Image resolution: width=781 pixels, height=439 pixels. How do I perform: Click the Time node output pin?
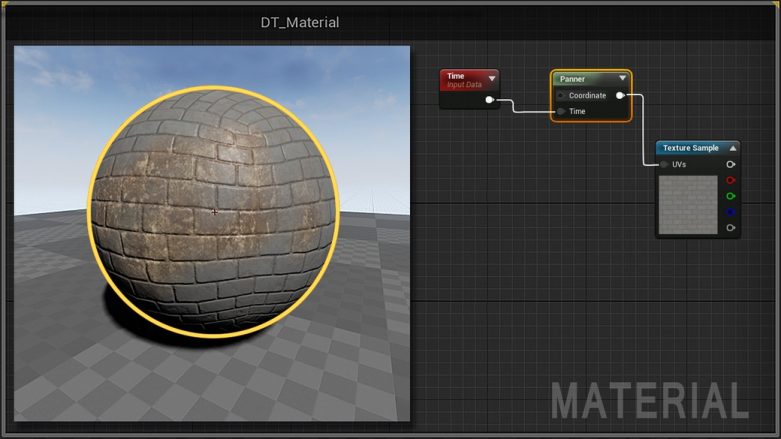pos(490,100)
